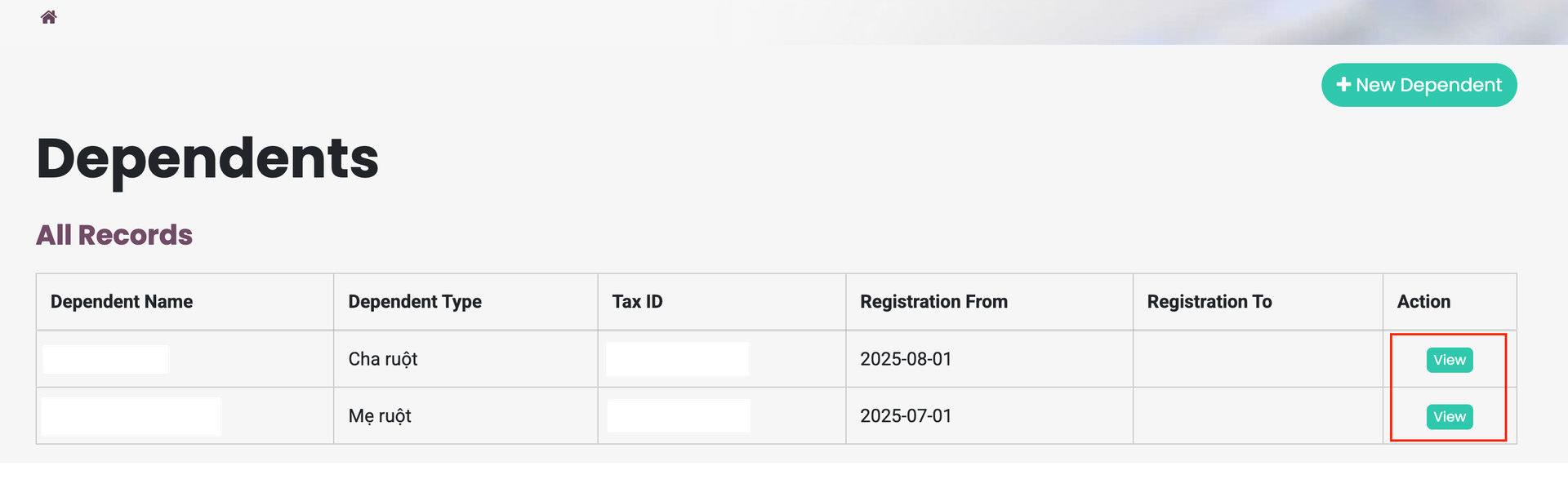Click the Tax ID column header
Image resolution: width=1568 pixels, height=479 pixels.
637,302
